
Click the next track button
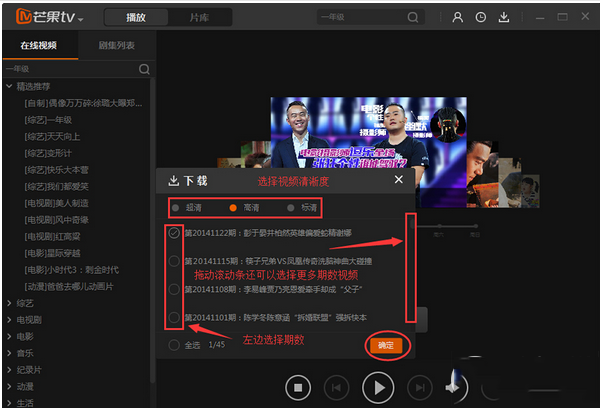tap(420, 388)
